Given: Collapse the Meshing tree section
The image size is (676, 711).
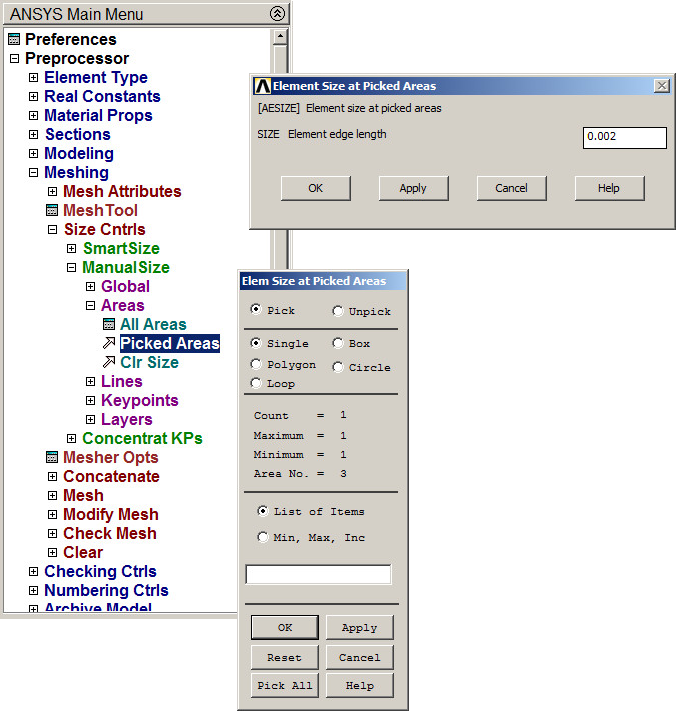Looking at the screenshot, I should point(34,173).
